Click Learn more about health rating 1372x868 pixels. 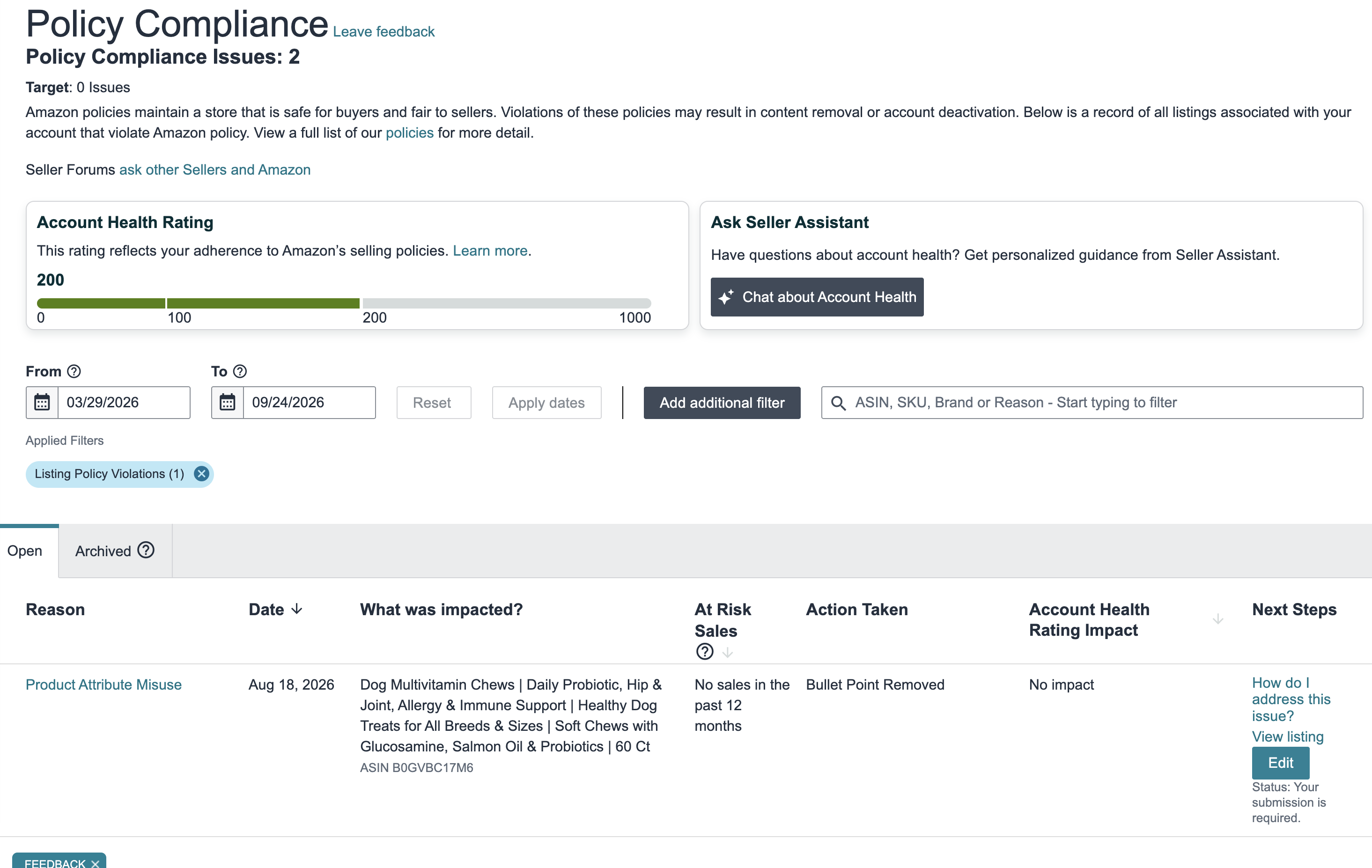[x=490, y=250]
